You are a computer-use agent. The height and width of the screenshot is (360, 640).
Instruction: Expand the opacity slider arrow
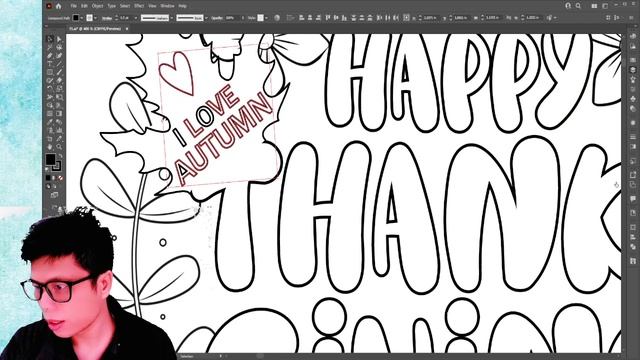coord(243,18)
